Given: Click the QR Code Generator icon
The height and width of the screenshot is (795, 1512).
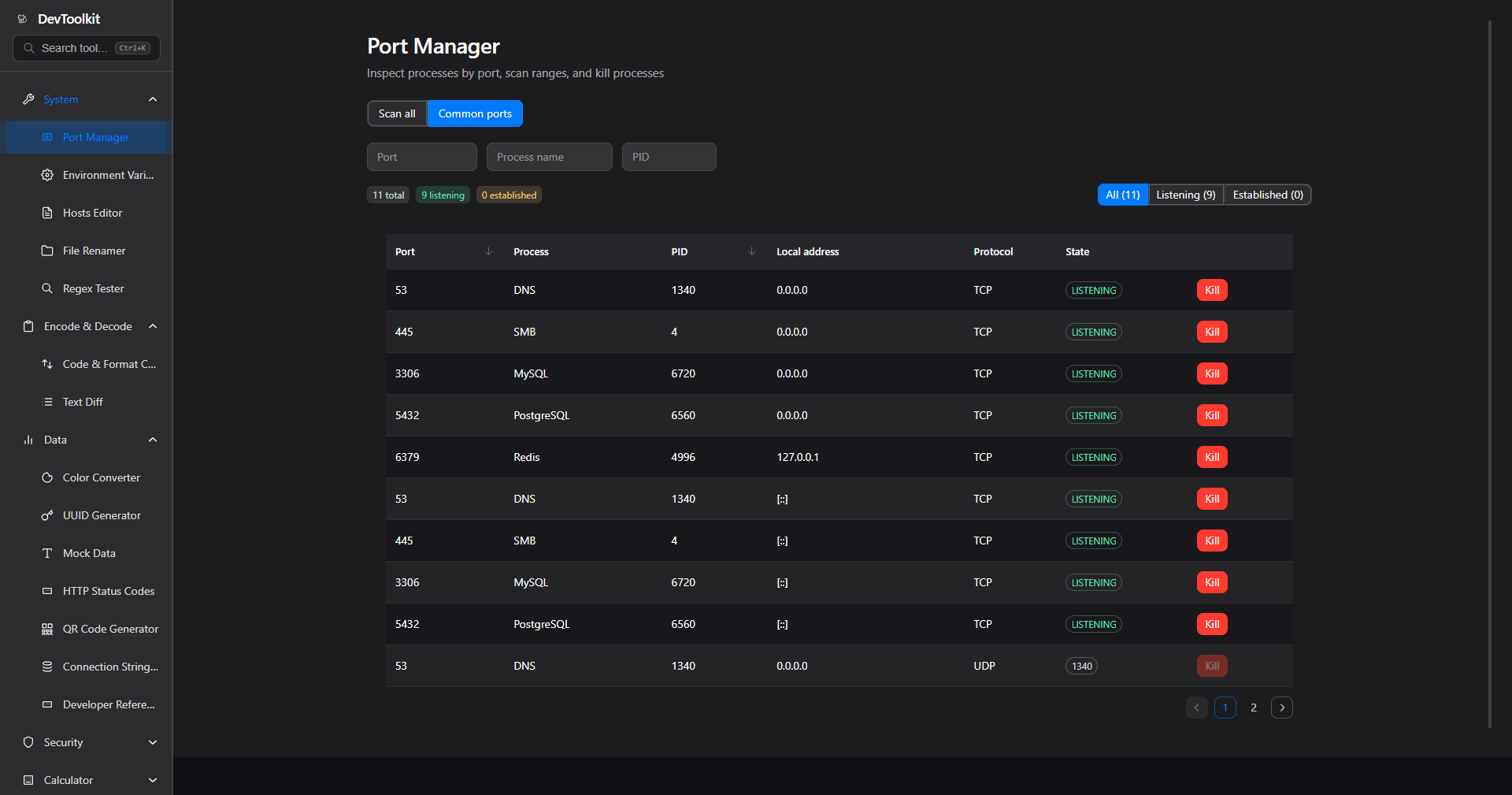Looking at the screenshot, I should [x=47, y=629].
